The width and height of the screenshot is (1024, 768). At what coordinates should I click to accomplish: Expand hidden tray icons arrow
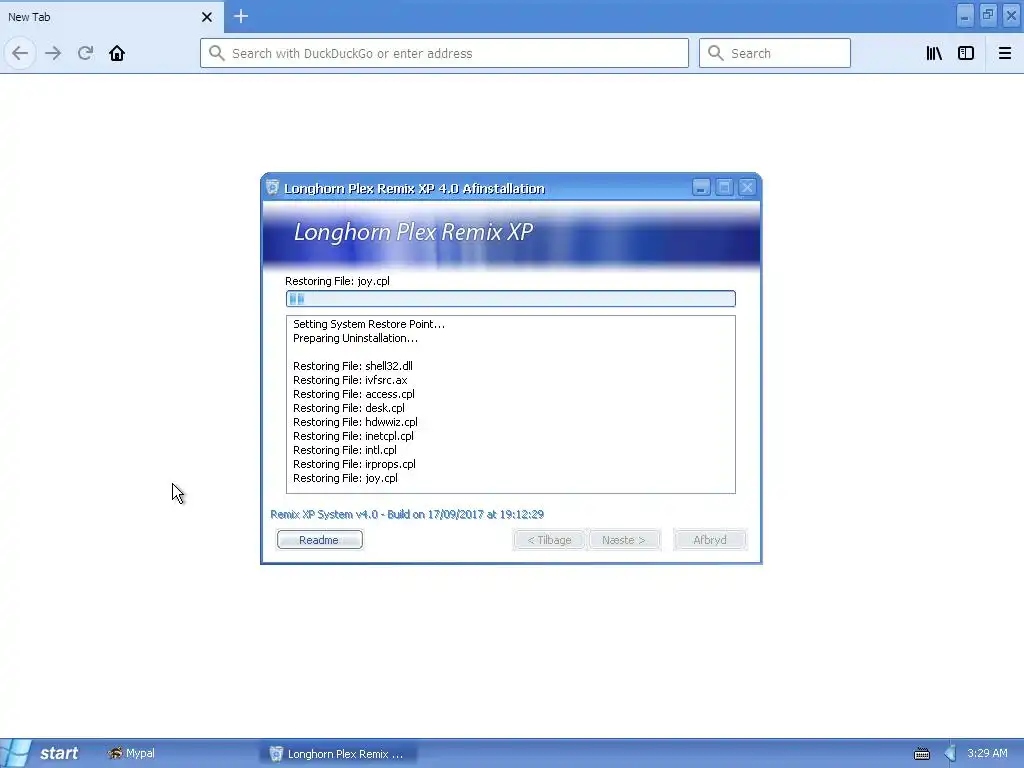tap(950, 754)
